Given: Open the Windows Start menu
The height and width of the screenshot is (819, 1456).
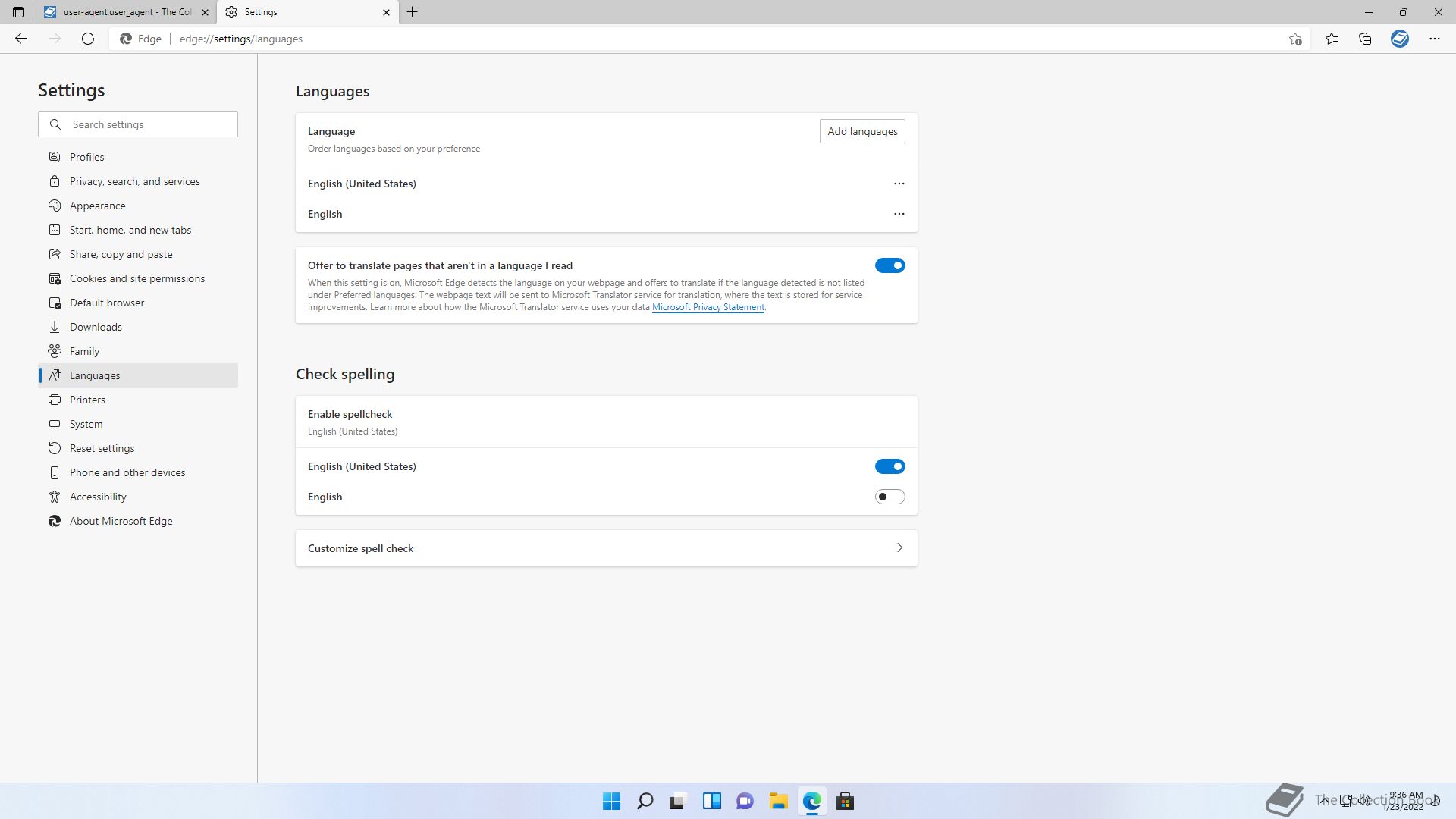Looking at the screenshot, I should pos(611,801).
